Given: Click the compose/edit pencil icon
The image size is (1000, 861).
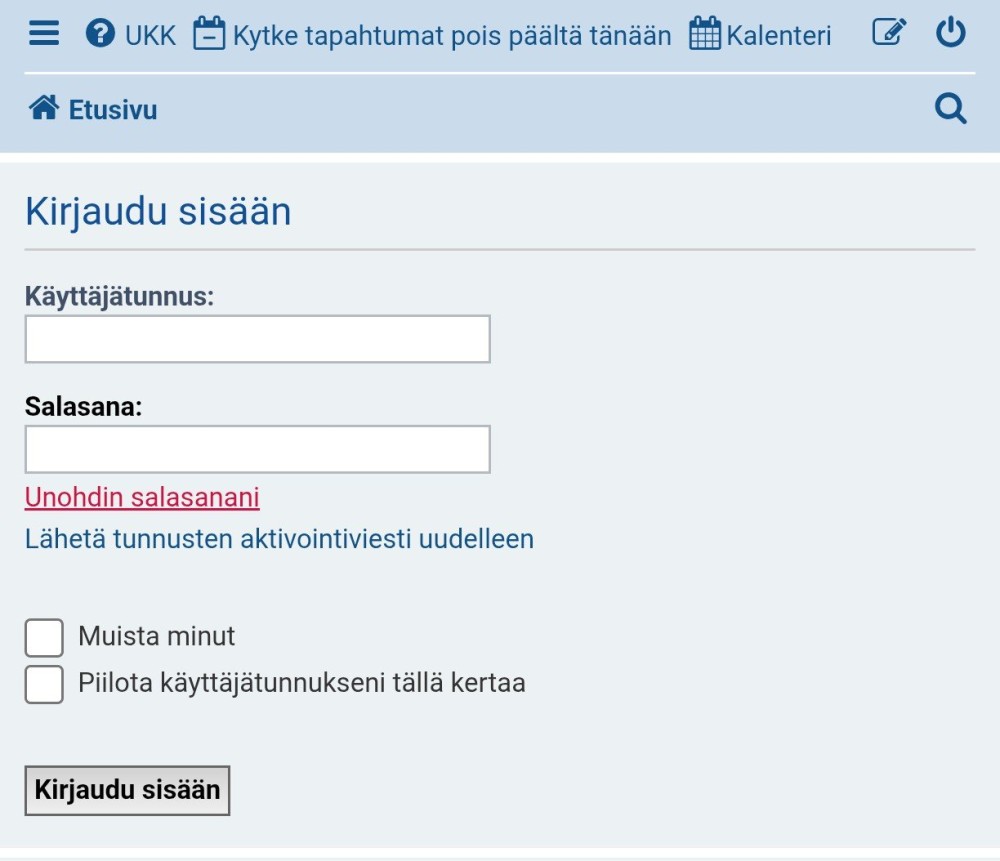Looking at the screenshot, I should pyautogui.click(x=888, y=31).
